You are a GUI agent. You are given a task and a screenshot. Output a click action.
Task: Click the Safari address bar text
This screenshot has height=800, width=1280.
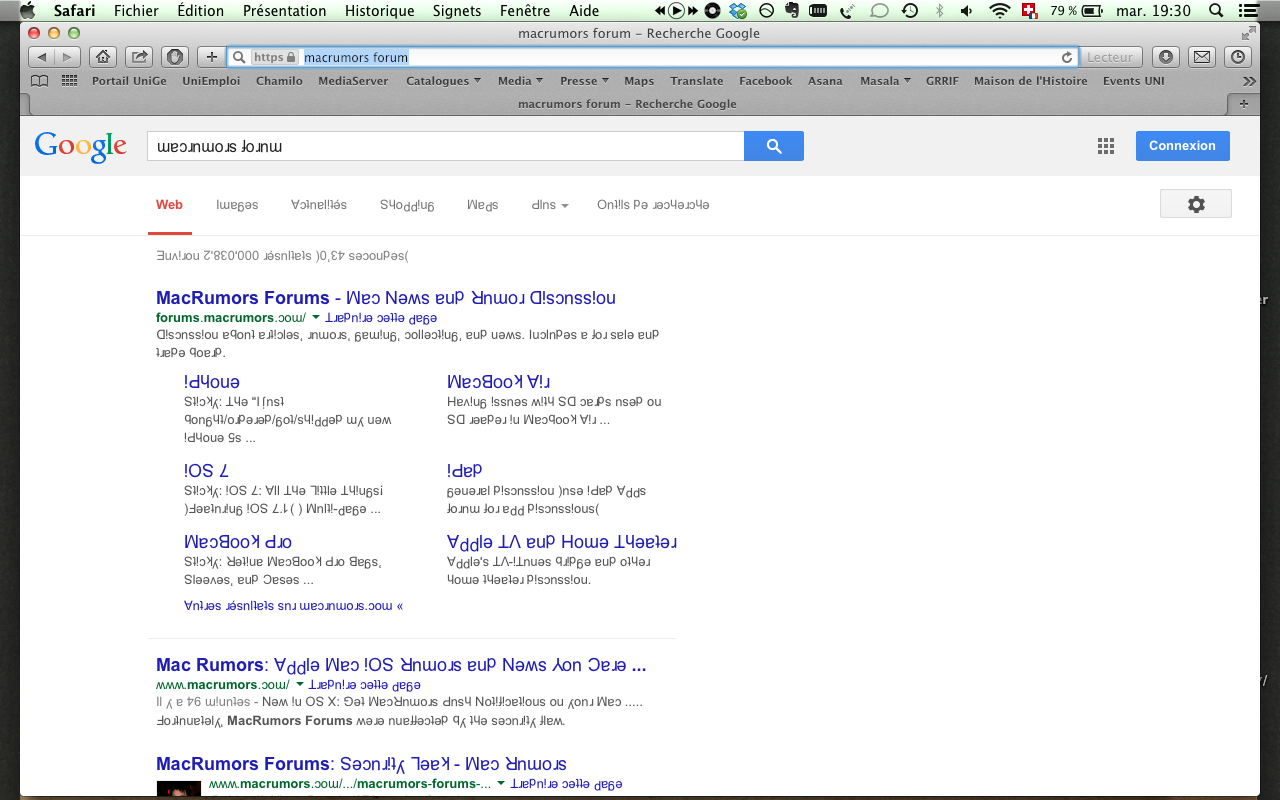click(x=356, y=57)
